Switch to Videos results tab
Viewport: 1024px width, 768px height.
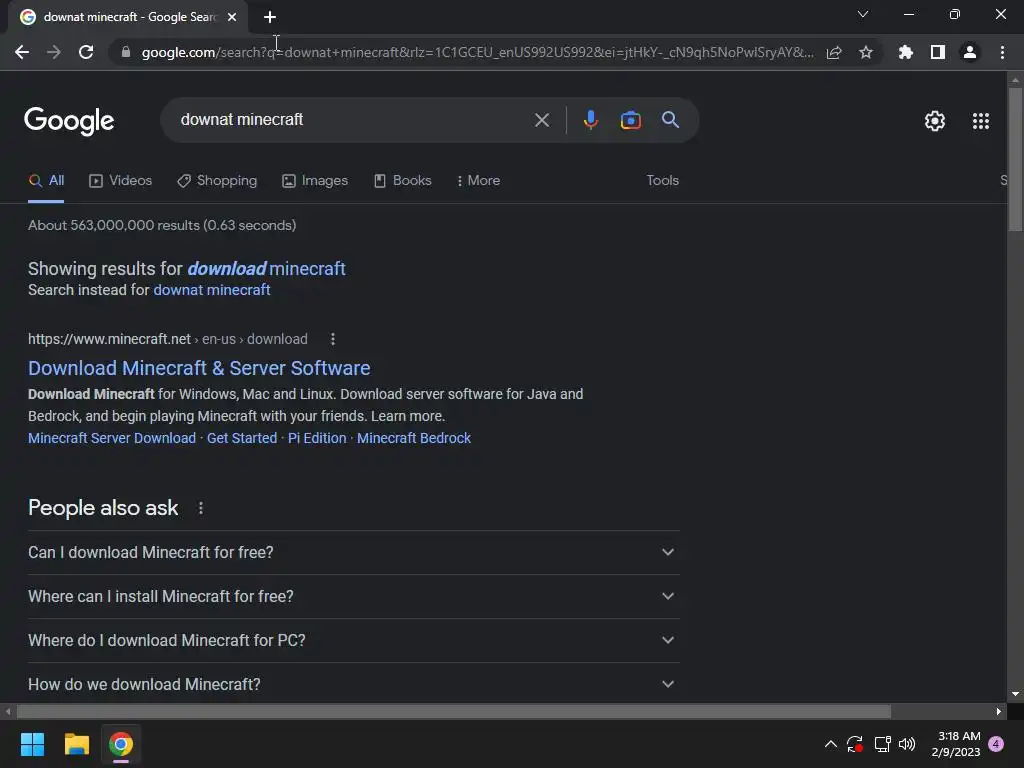tap(121, 181)
